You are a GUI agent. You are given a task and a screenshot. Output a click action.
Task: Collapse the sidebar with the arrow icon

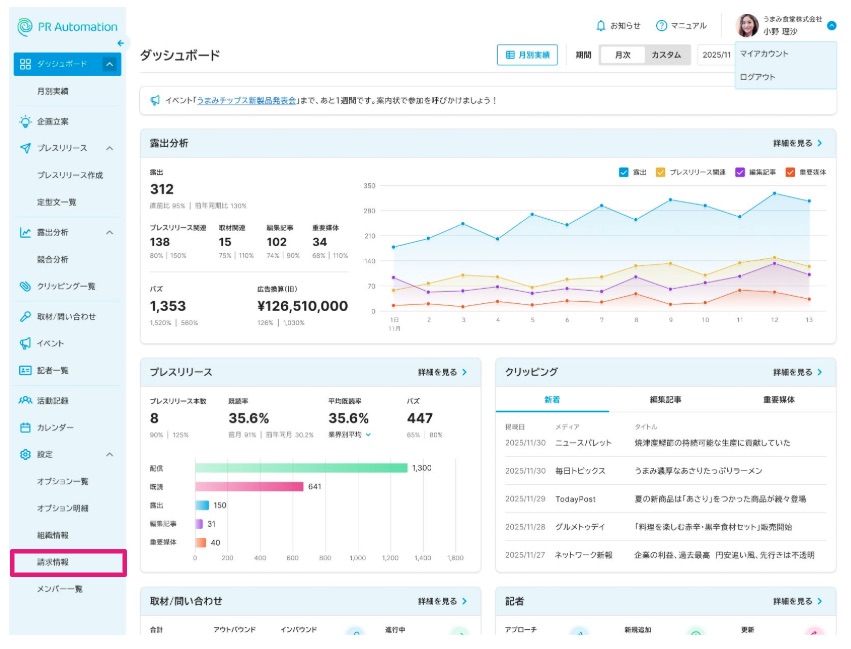point(122,43)
